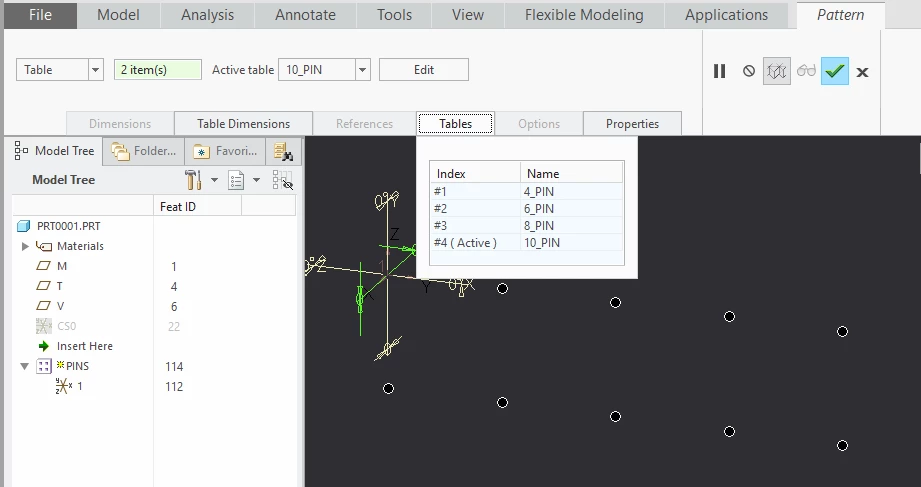This screenshot has width=921, height=487.
Task: Open the Model Tree settings hammer icon
Action: pos(193,180)
